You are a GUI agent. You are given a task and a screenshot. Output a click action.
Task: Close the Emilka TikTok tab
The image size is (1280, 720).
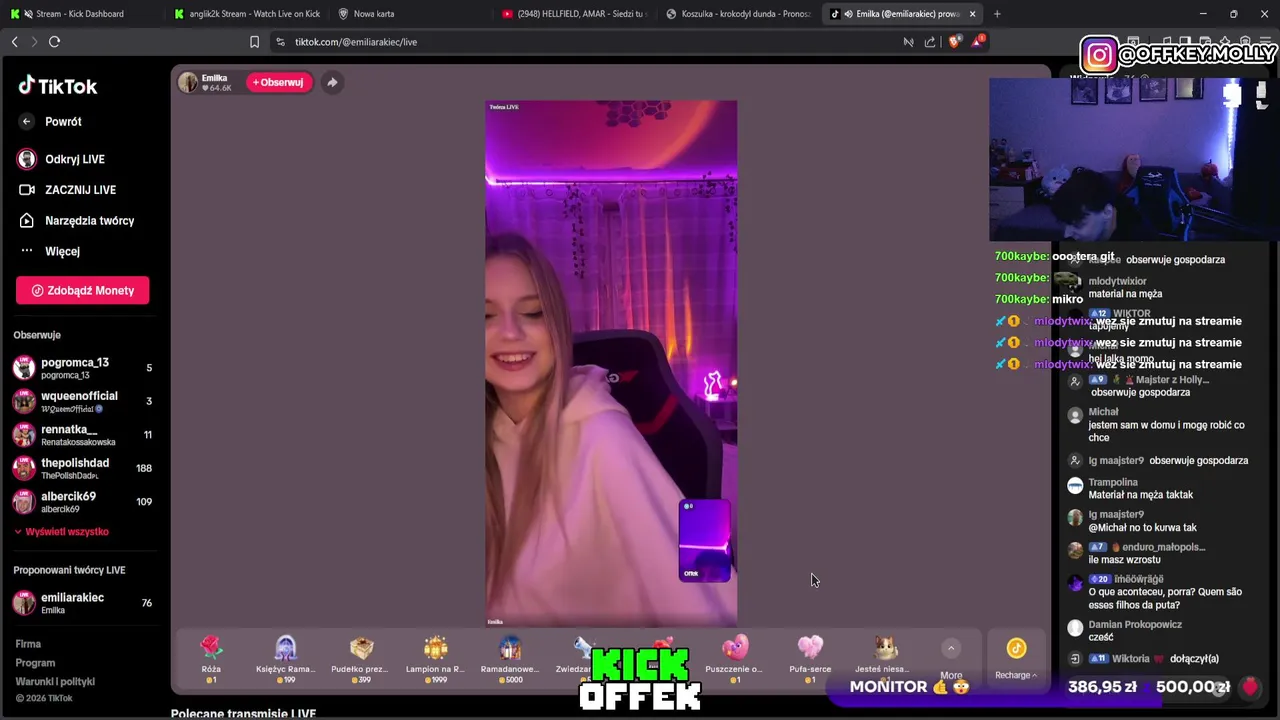(x=972, y=14)
